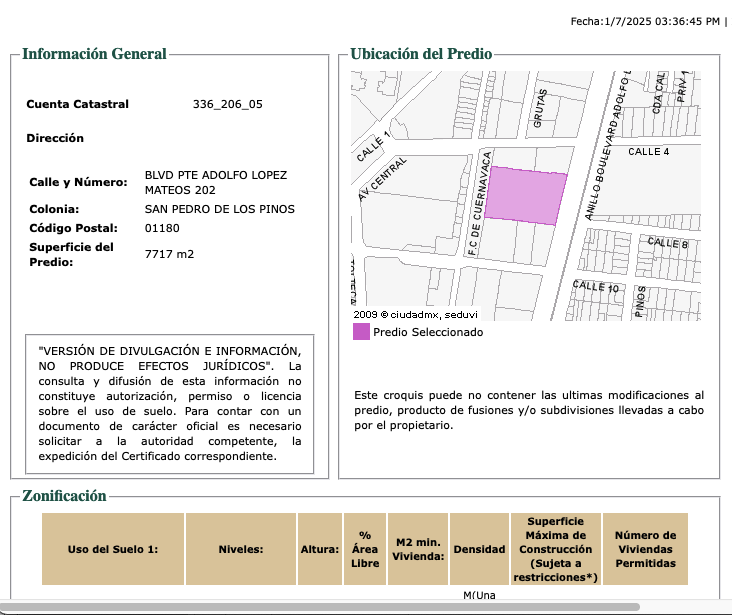
Task: Click colonia value SAN PEDRO DE LOS PINOS
Action: [x=219, y=209]
